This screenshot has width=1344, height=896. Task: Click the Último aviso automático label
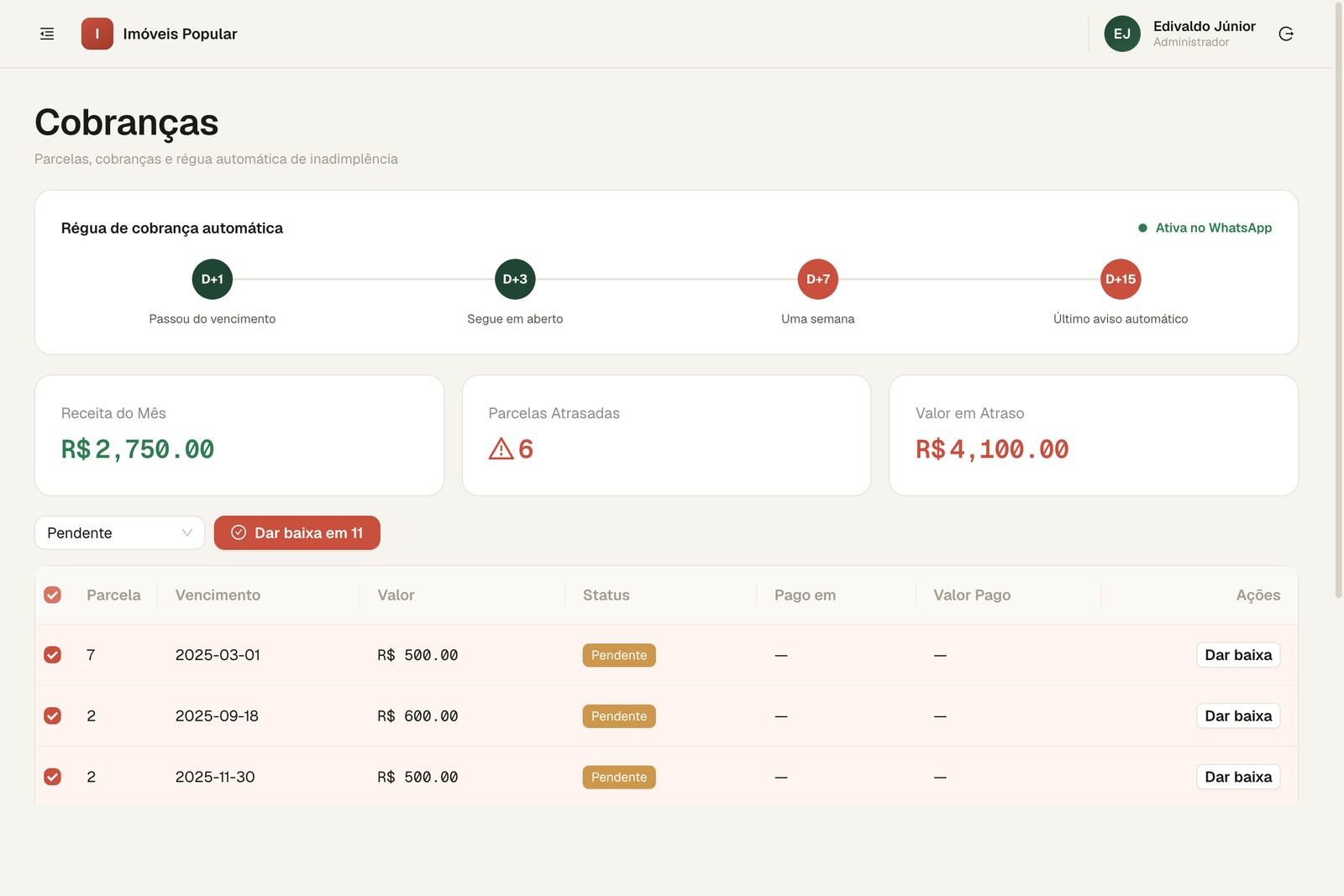click(x=1121, y=319)
